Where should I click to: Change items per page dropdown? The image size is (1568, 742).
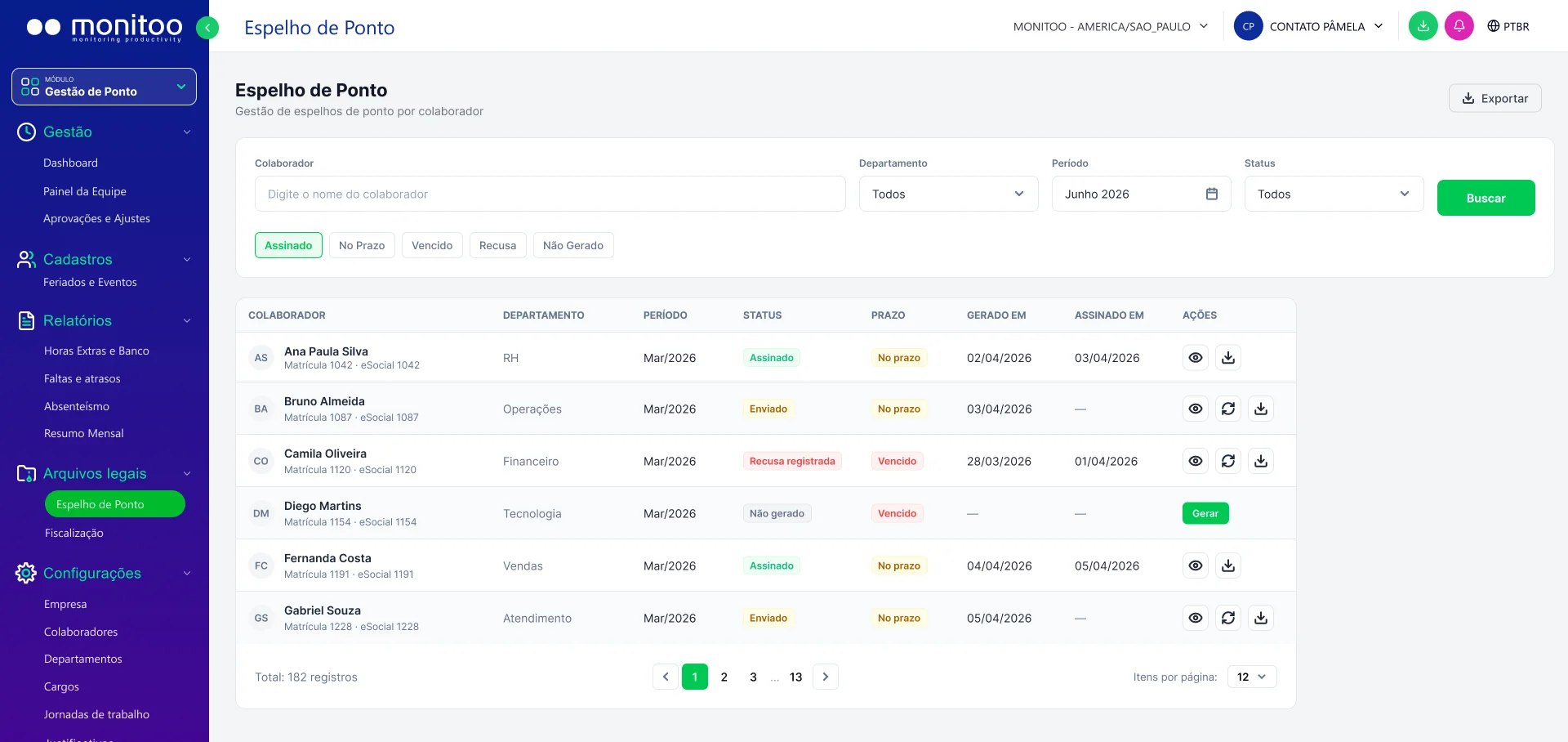1252,677
